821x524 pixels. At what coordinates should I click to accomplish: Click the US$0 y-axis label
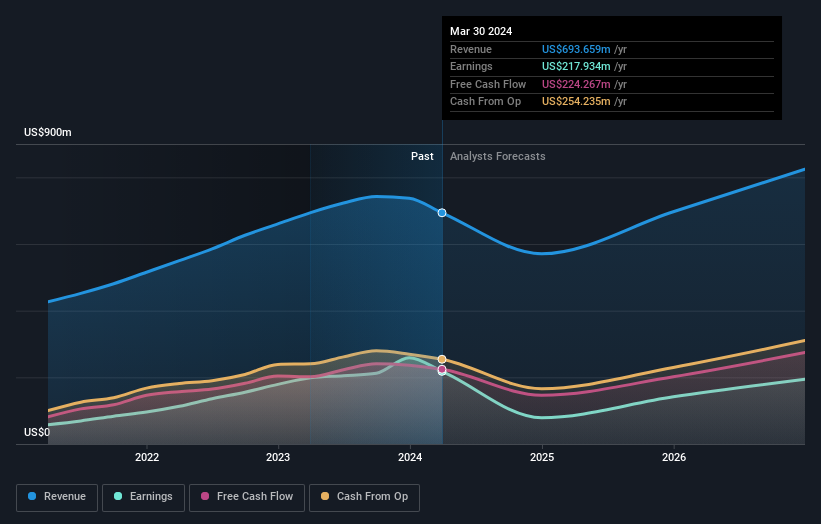click(37, 432)
